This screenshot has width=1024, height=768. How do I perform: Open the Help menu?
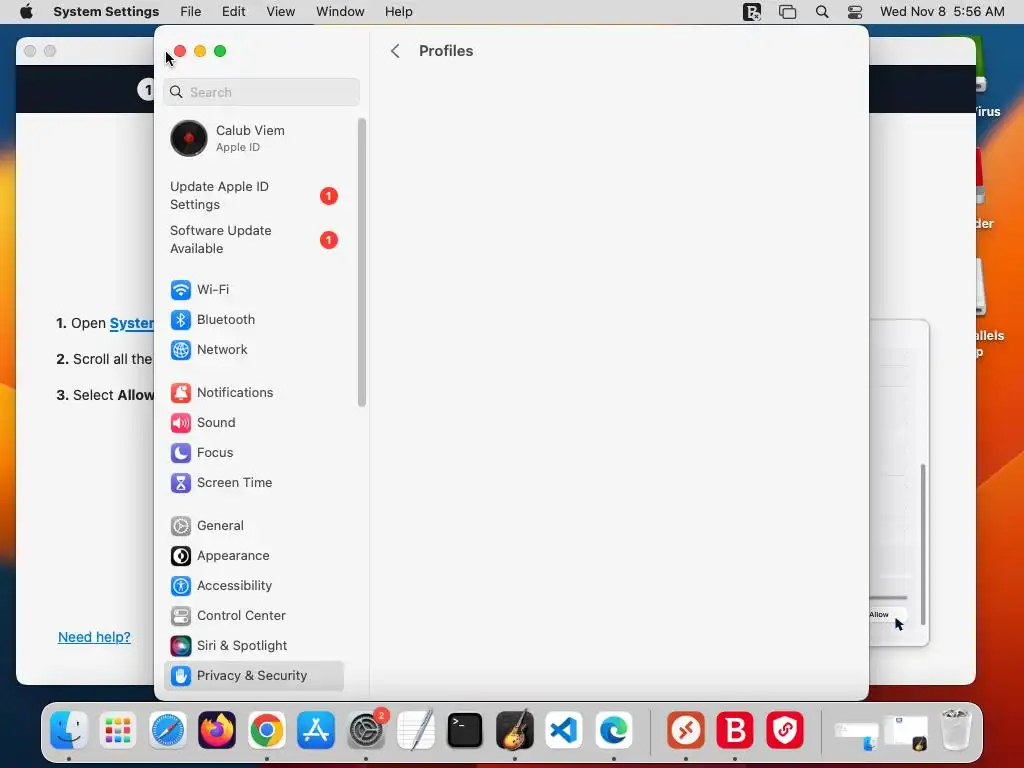click(x=398, y=12)
